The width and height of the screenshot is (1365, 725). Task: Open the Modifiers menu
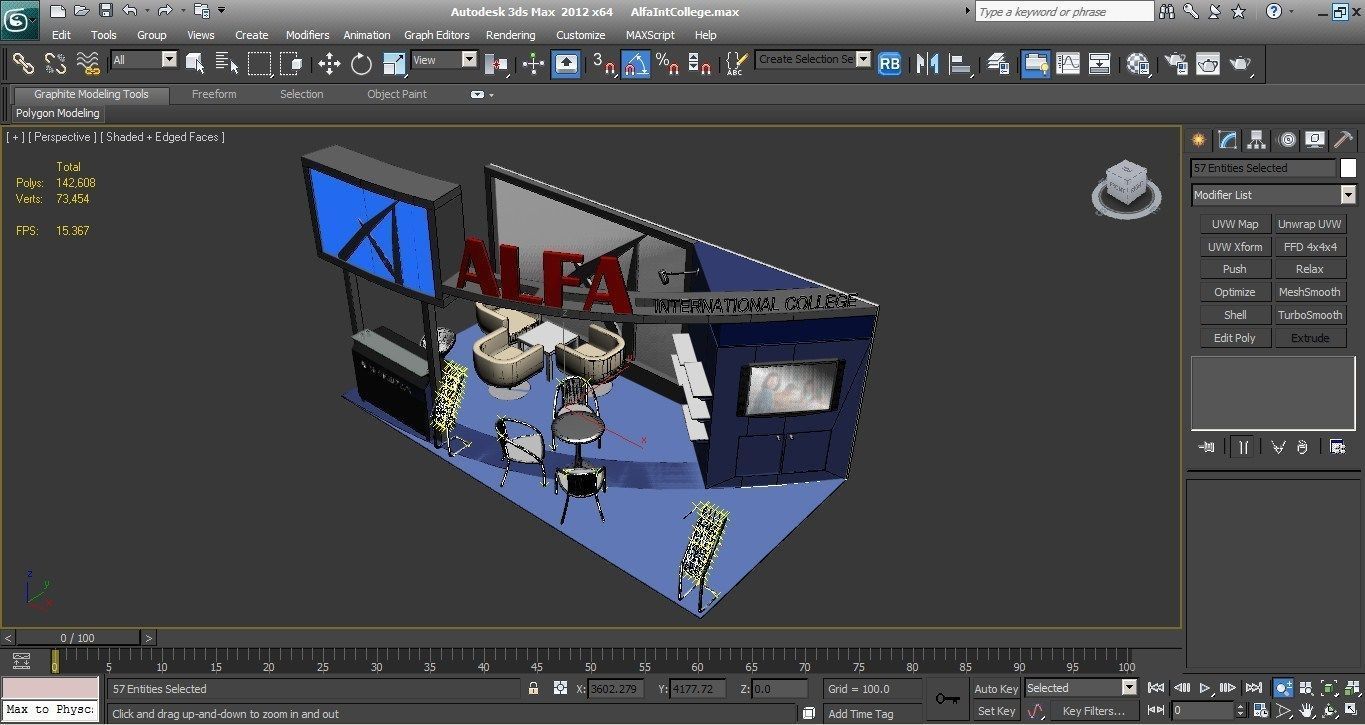tap(307, 35)
